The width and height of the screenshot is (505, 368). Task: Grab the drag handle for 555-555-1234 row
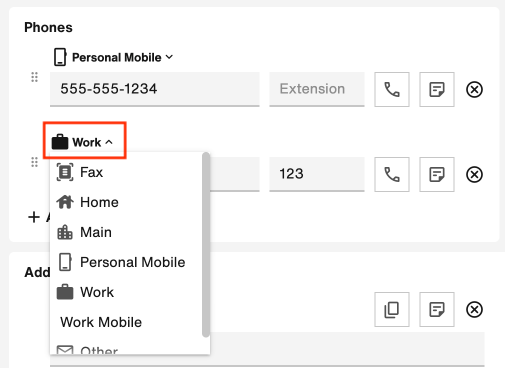pos(34,77)
